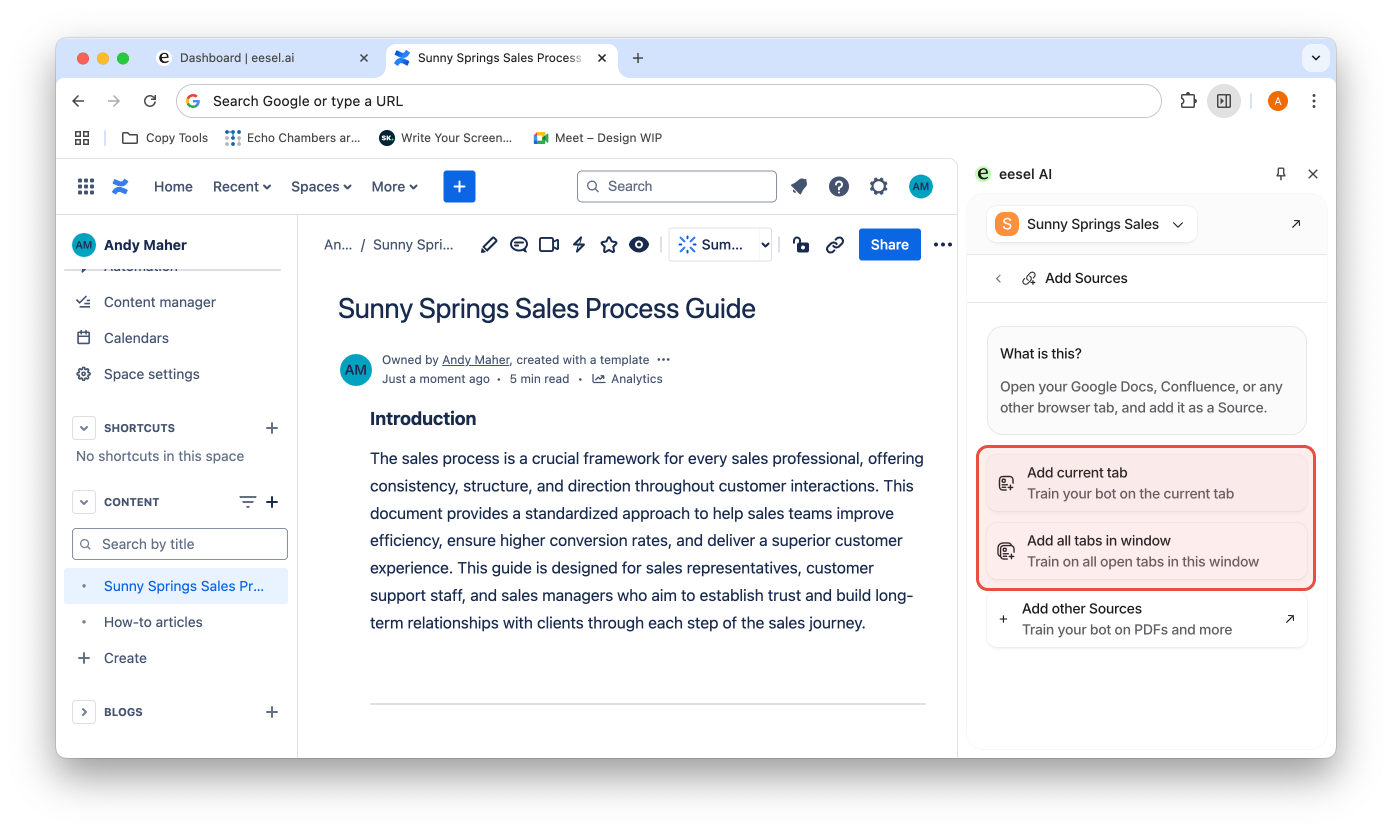Image resolution: width=1392 pixels, height=832 pixels.
Task: Open the bot in a new window arrow
Action: coord(1296,224)
